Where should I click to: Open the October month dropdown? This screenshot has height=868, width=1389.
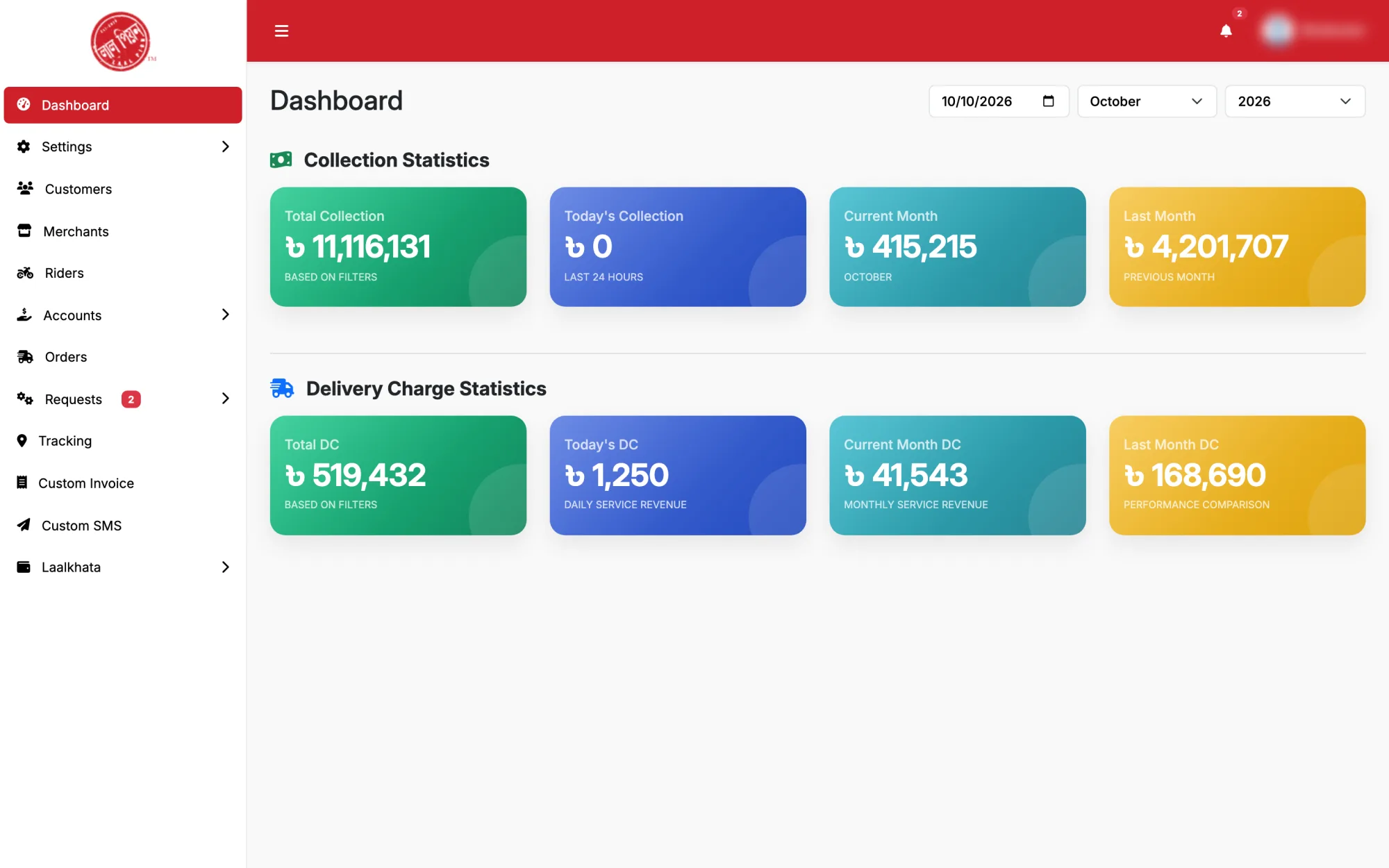pos(1147,101)
